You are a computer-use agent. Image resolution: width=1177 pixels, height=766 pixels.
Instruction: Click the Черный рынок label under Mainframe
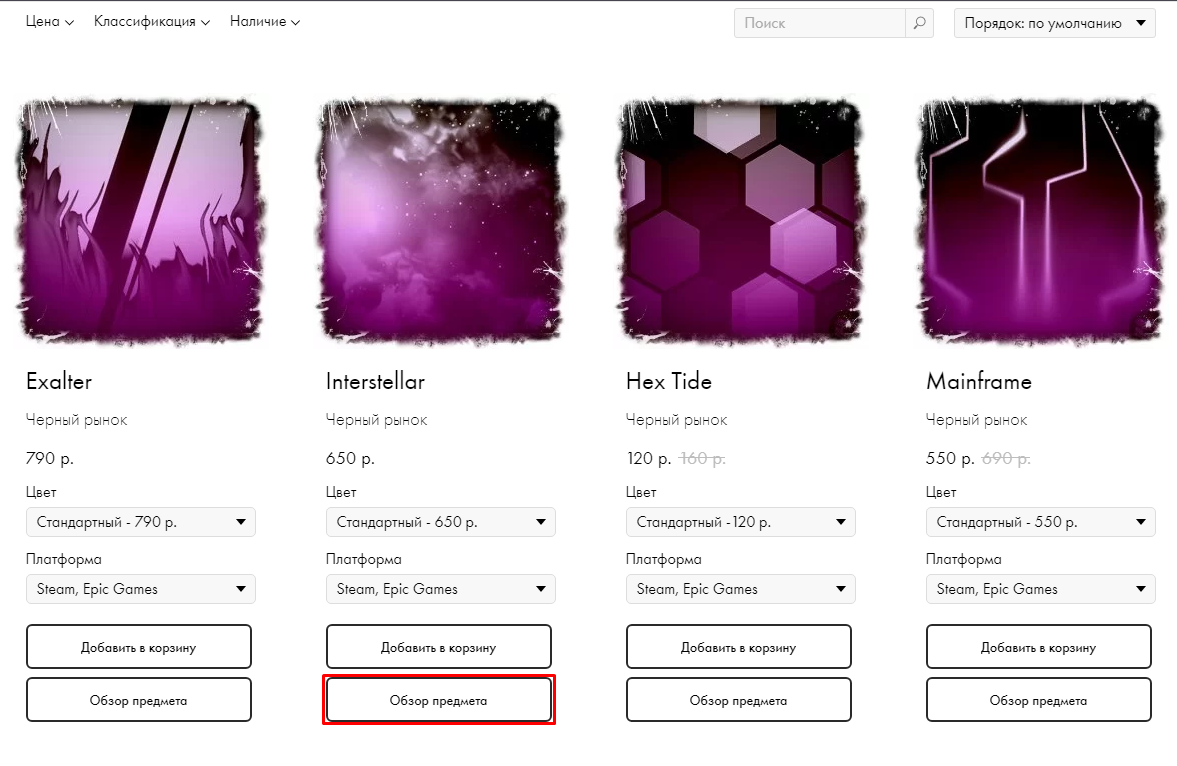point(977,420)
